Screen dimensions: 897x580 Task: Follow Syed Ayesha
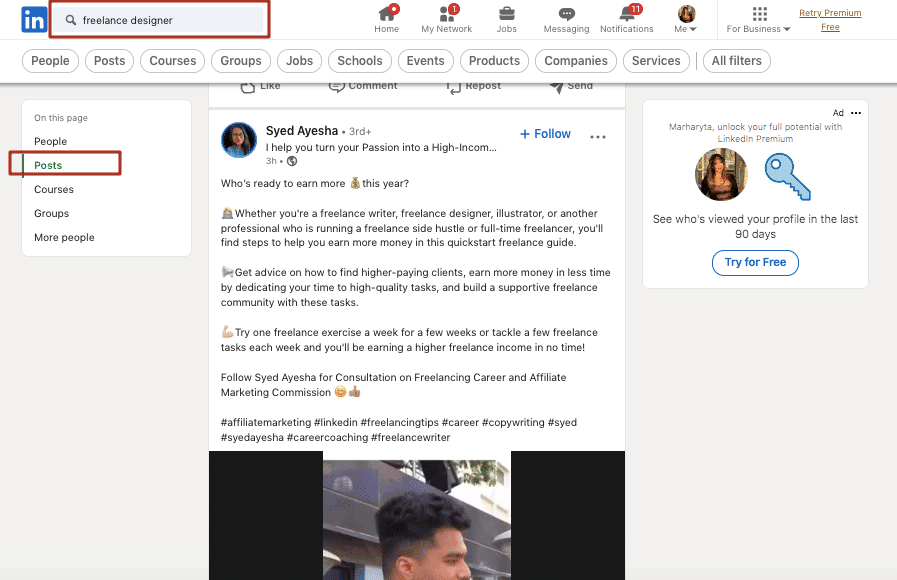tap(545, 133)
